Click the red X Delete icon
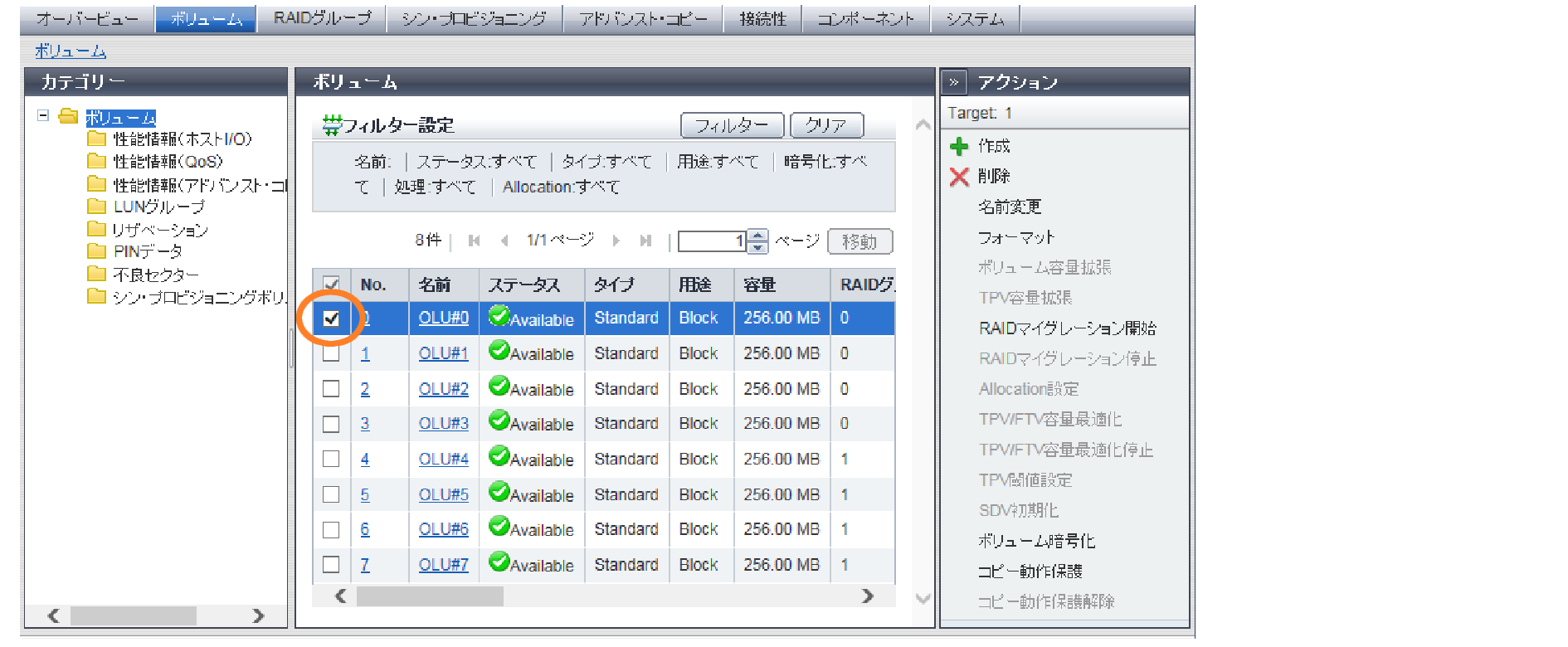1568x647 pixels. point(959,177)
